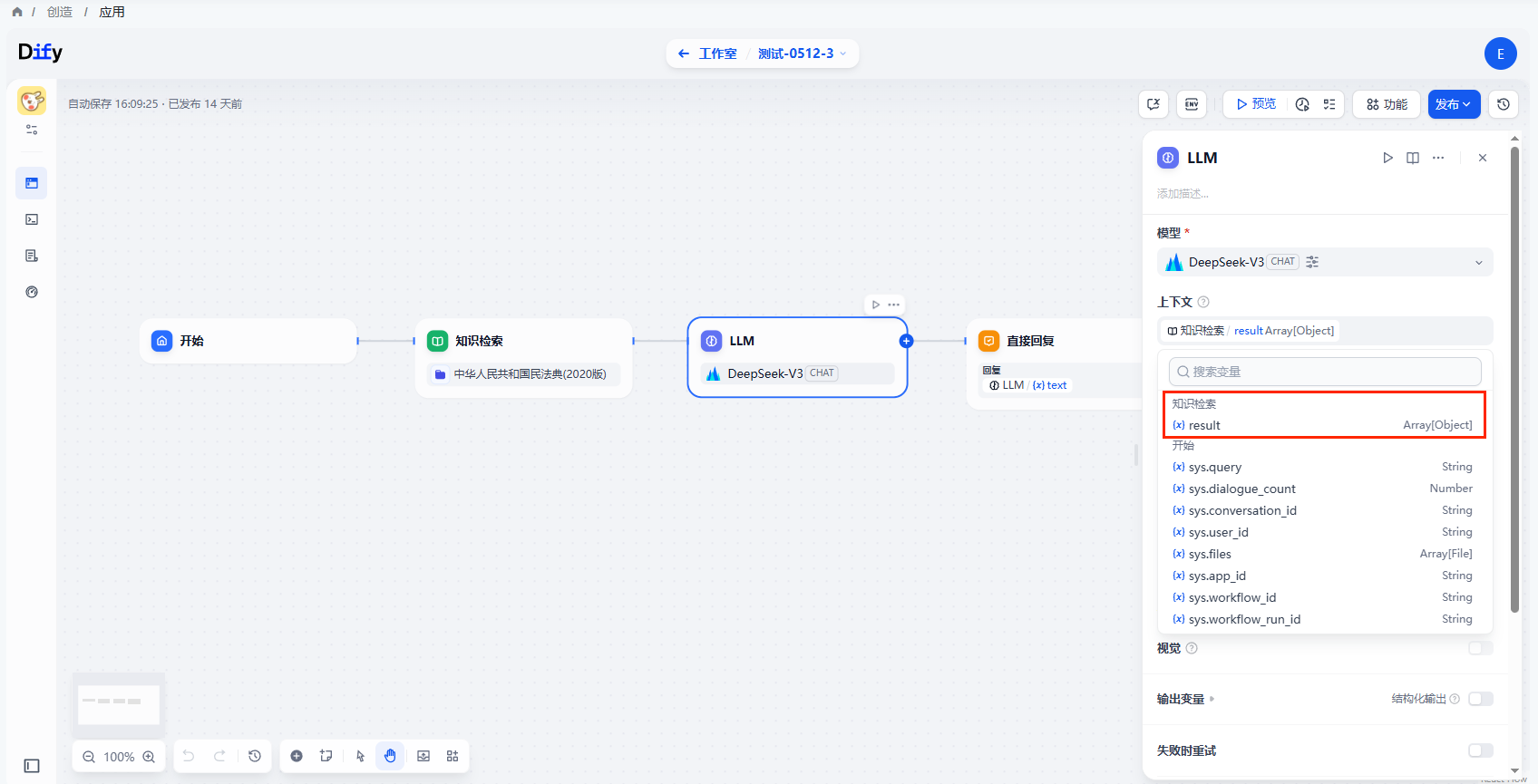This screenshot has height=784, width=1538.
Task: Run the LLM node from canvas toolbar
Action: 875,305
